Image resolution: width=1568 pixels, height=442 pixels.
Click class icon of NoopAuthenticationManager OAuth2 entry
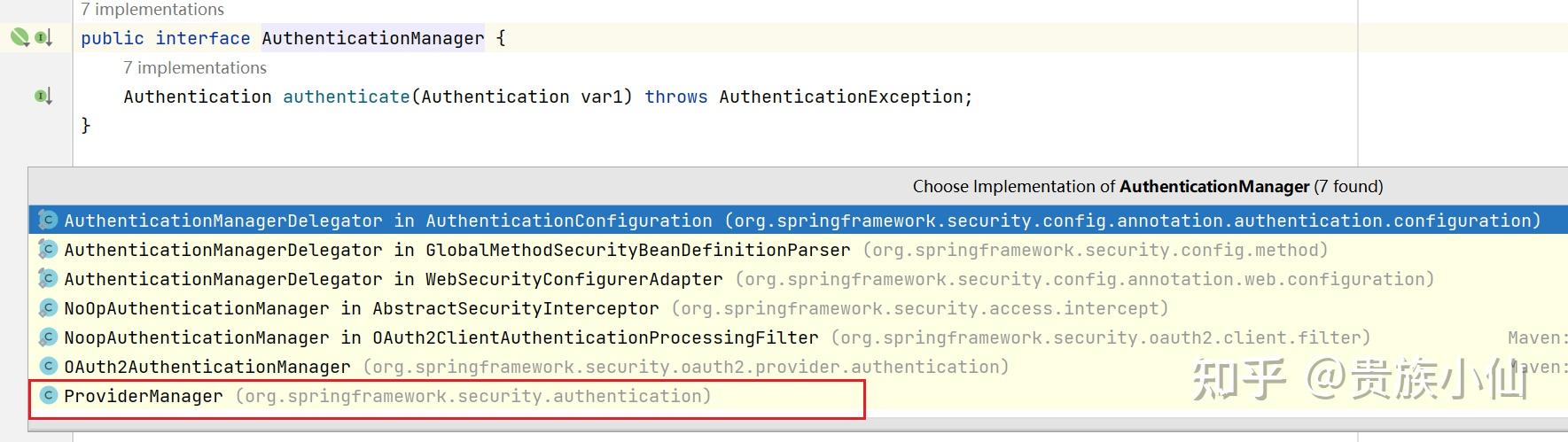(49, 337)
